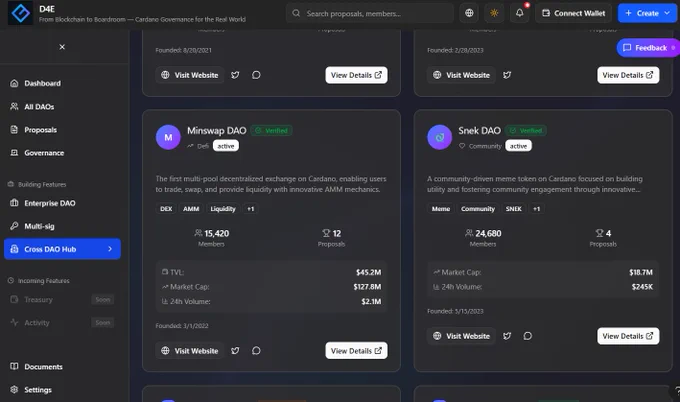Click the Cross DAO Hub lock icon

coord(14,249)
